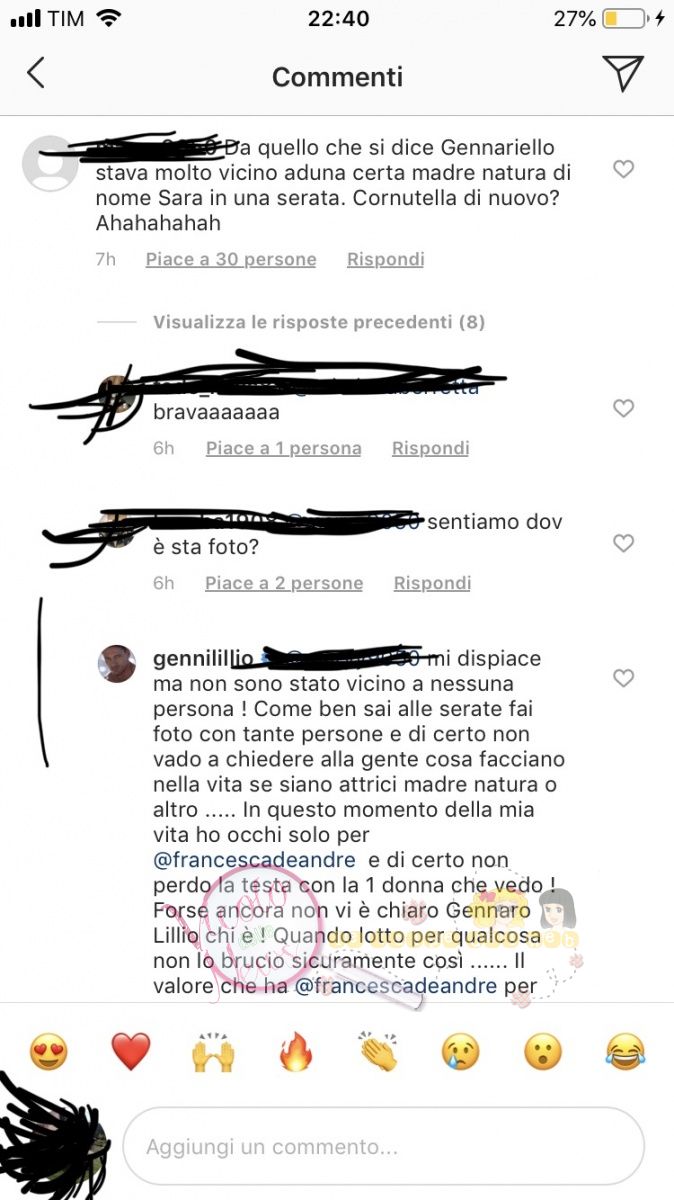Expand 'Visualizza le risposte precedenti (8)'
This screenshot has height=1200, width=674.
[319, 322]
